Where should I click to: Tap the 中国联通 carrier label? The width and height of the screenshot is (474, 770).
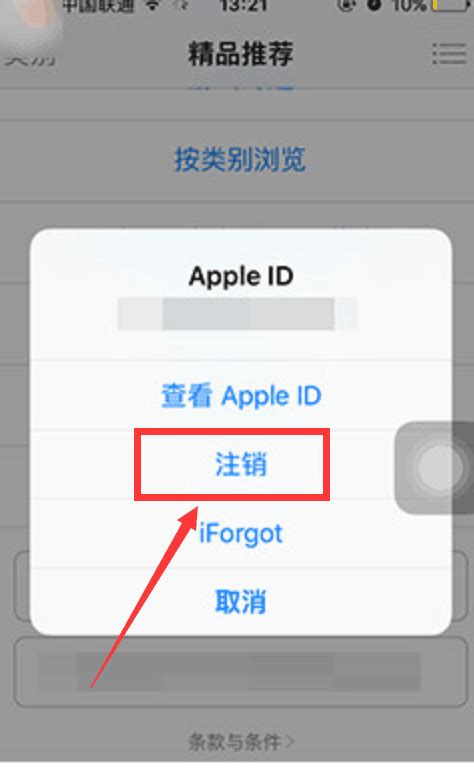pos(98,6)
